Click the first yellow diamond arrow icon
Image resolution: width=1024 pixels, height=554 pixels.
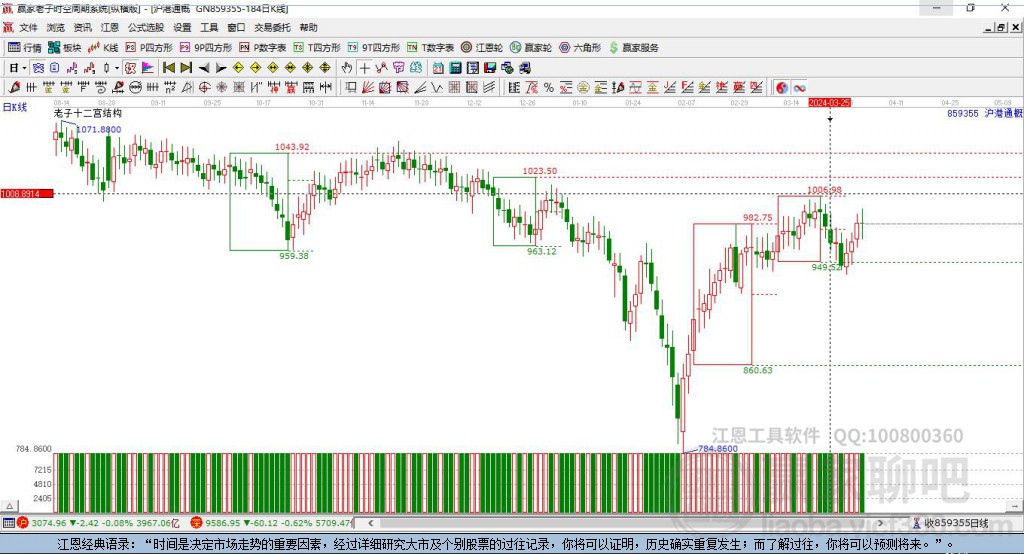238,68
